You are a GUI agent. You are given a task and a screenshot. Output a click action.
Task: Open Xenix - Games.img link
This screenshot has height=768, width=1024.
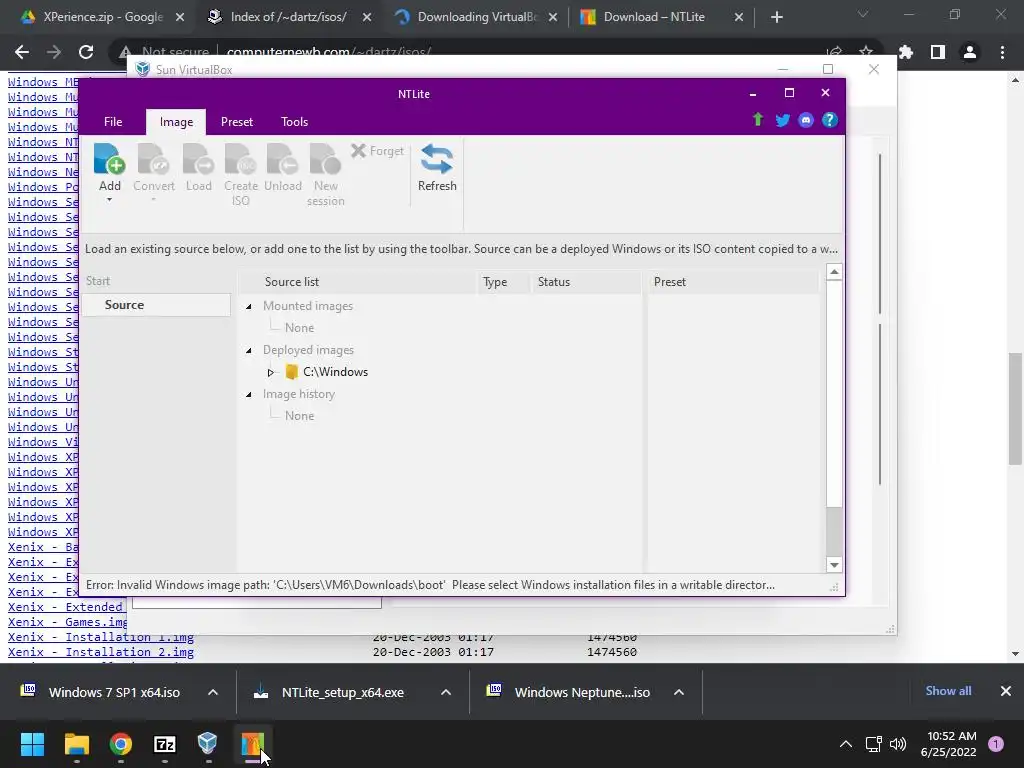(67, 622)
